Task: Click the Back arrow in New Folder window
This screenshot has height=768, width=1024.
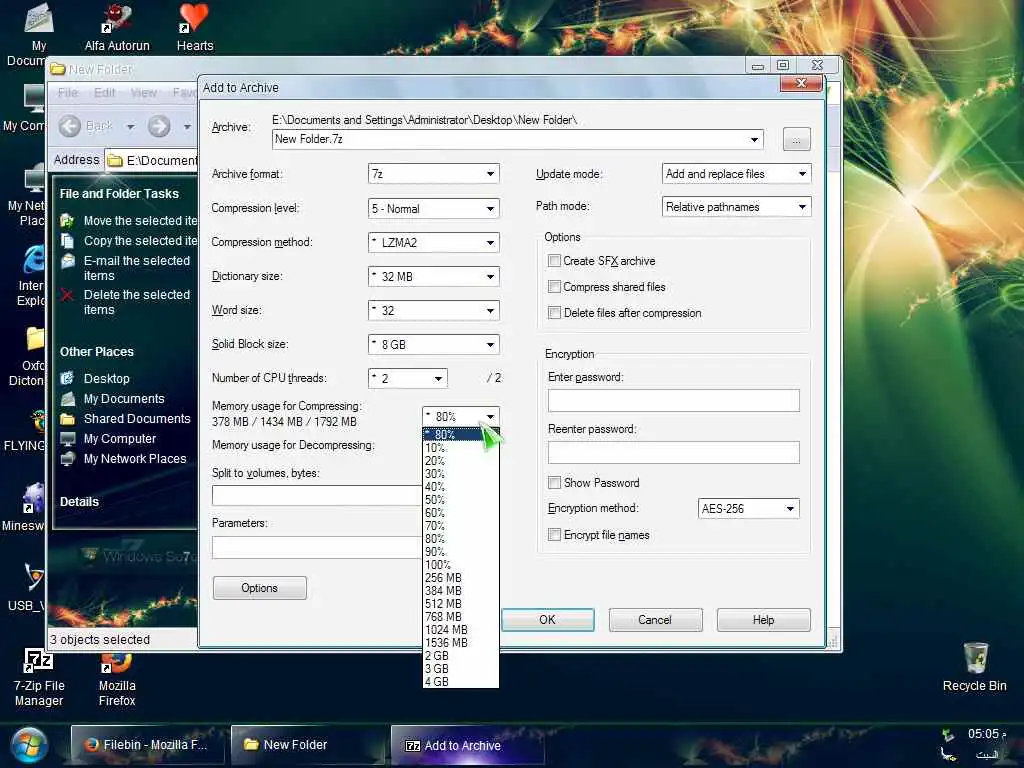Action: [71, 126]
